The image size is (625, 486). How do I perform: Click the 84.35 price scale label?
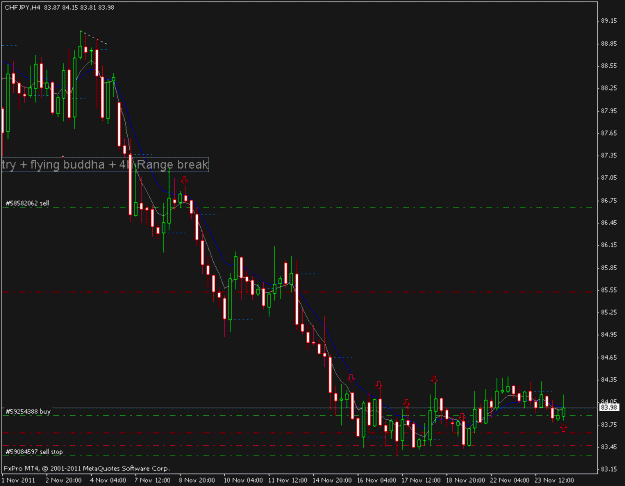click(608, 380)
